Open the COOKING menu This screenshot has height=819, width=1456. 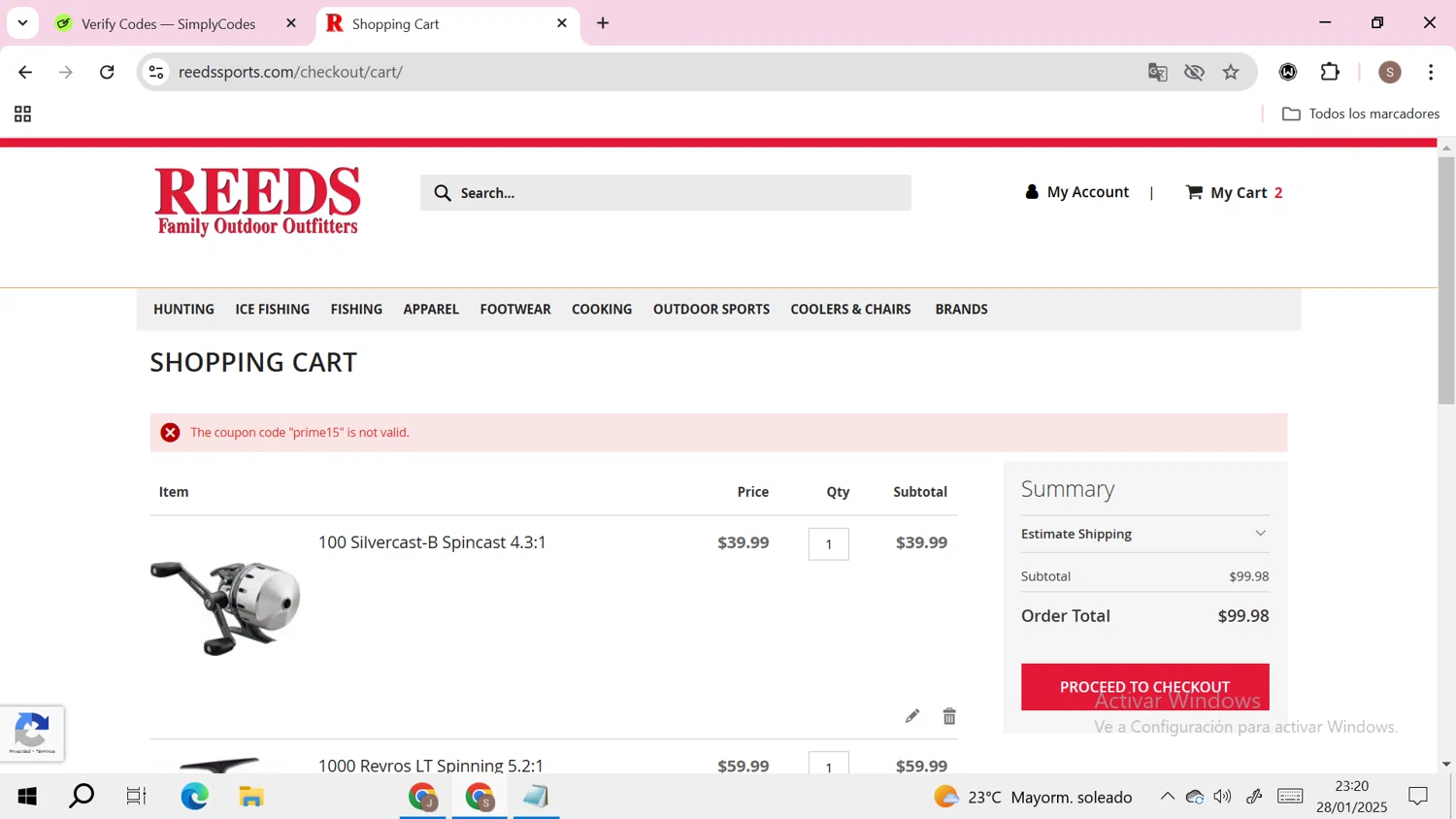click(x=602, y=310)
